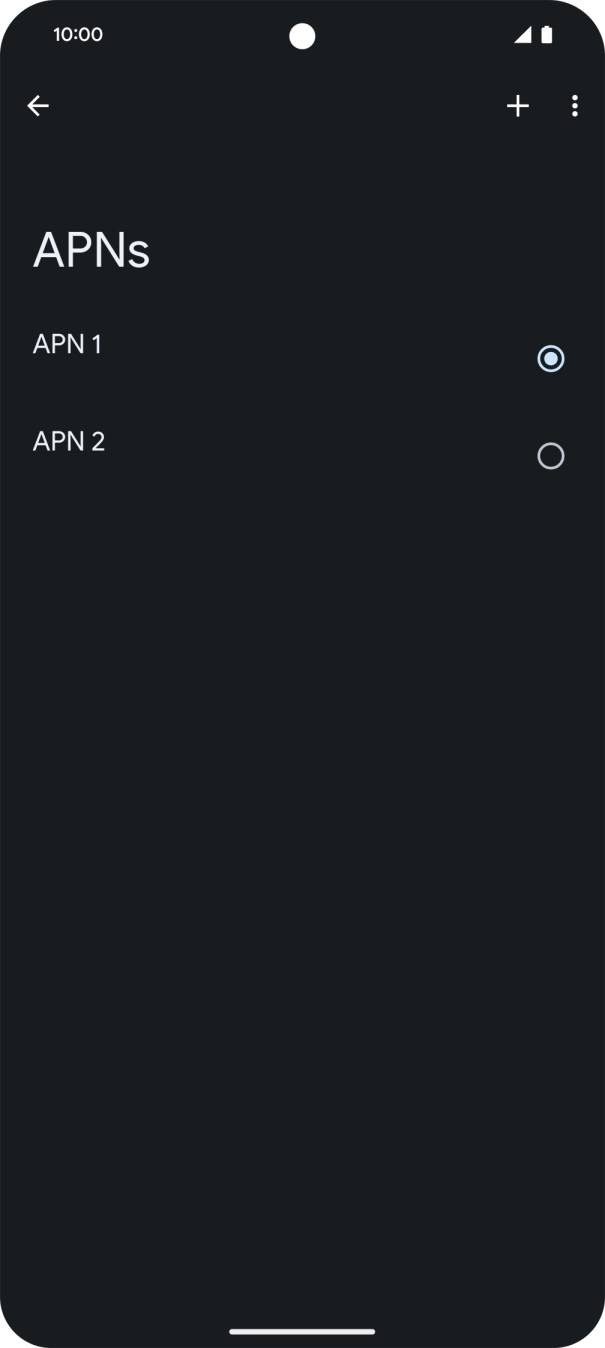The height and width of the screenshot is (1348, 605).
Task: Select the APN 1 radio button
Action: point(550,358)
